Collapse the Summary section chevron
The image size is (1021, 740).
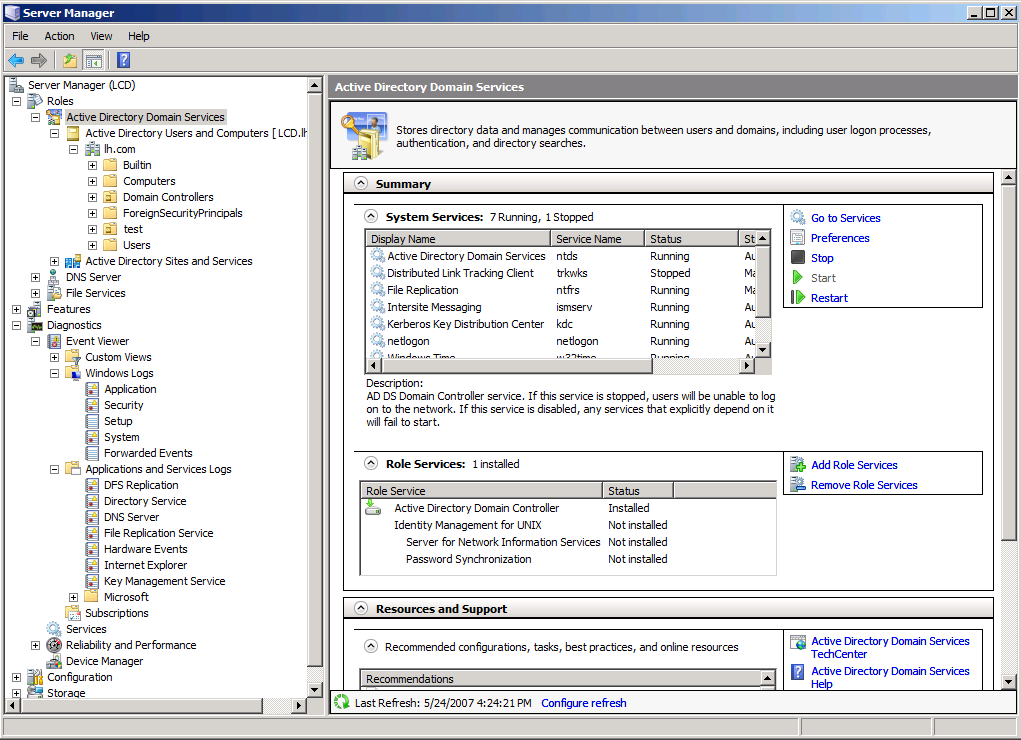click(361, 183)
